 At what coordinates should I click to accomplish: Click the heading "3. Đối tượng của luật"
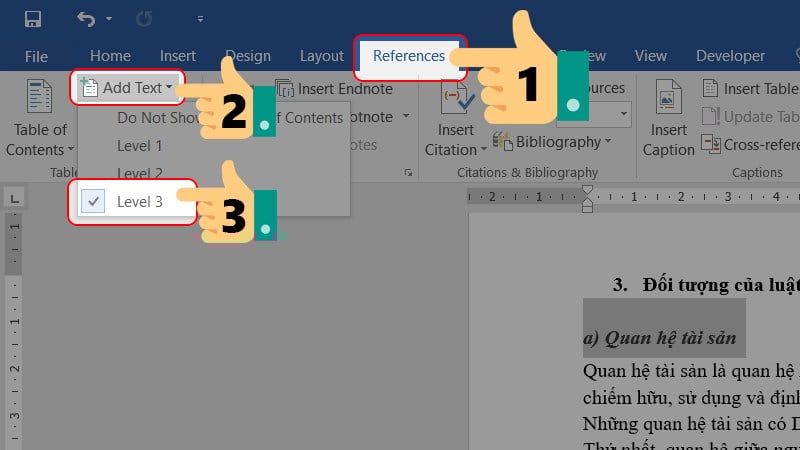pos(706,285)
